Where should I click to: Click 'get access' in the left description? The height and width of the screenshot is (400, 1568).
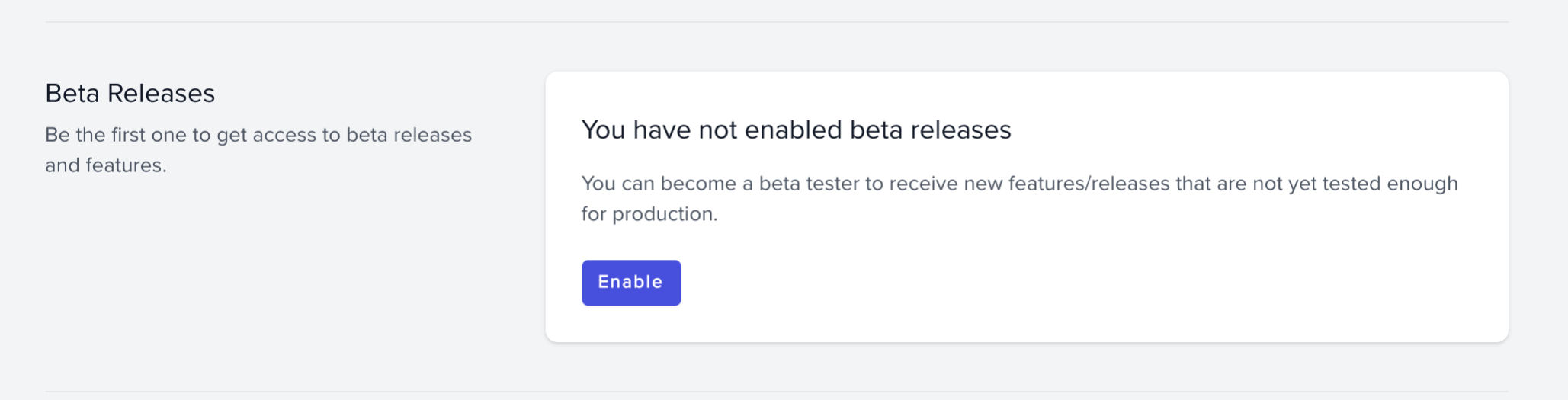click(266, 135)
